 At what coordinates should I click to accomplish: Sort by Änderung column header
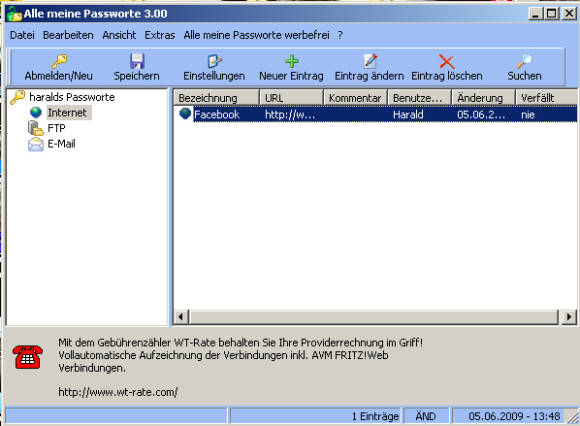[x=483, y=98]
